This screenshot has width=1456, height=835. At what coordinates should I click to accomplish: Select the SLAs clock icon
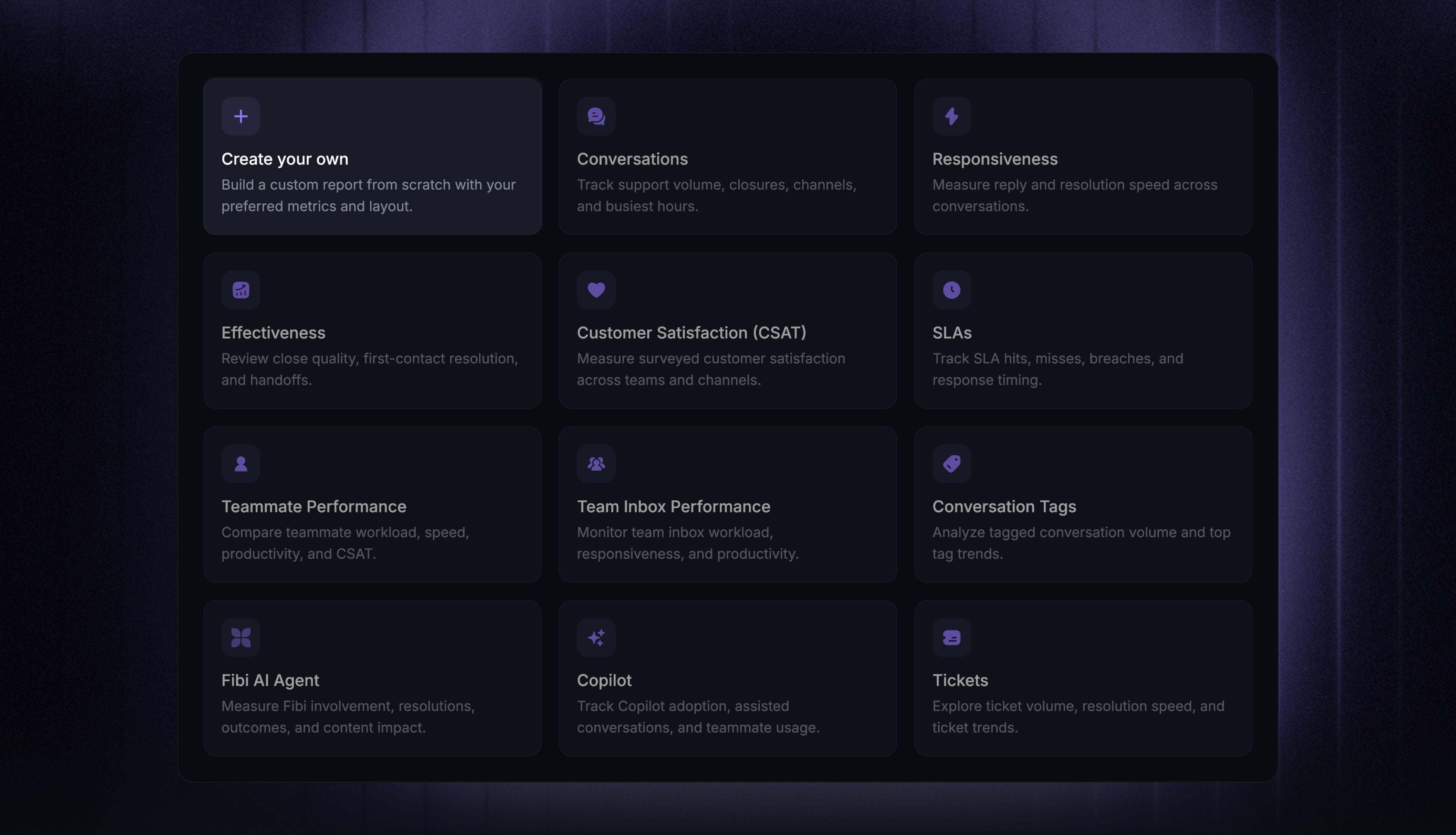pyautogui.click(x=952, y=290)
